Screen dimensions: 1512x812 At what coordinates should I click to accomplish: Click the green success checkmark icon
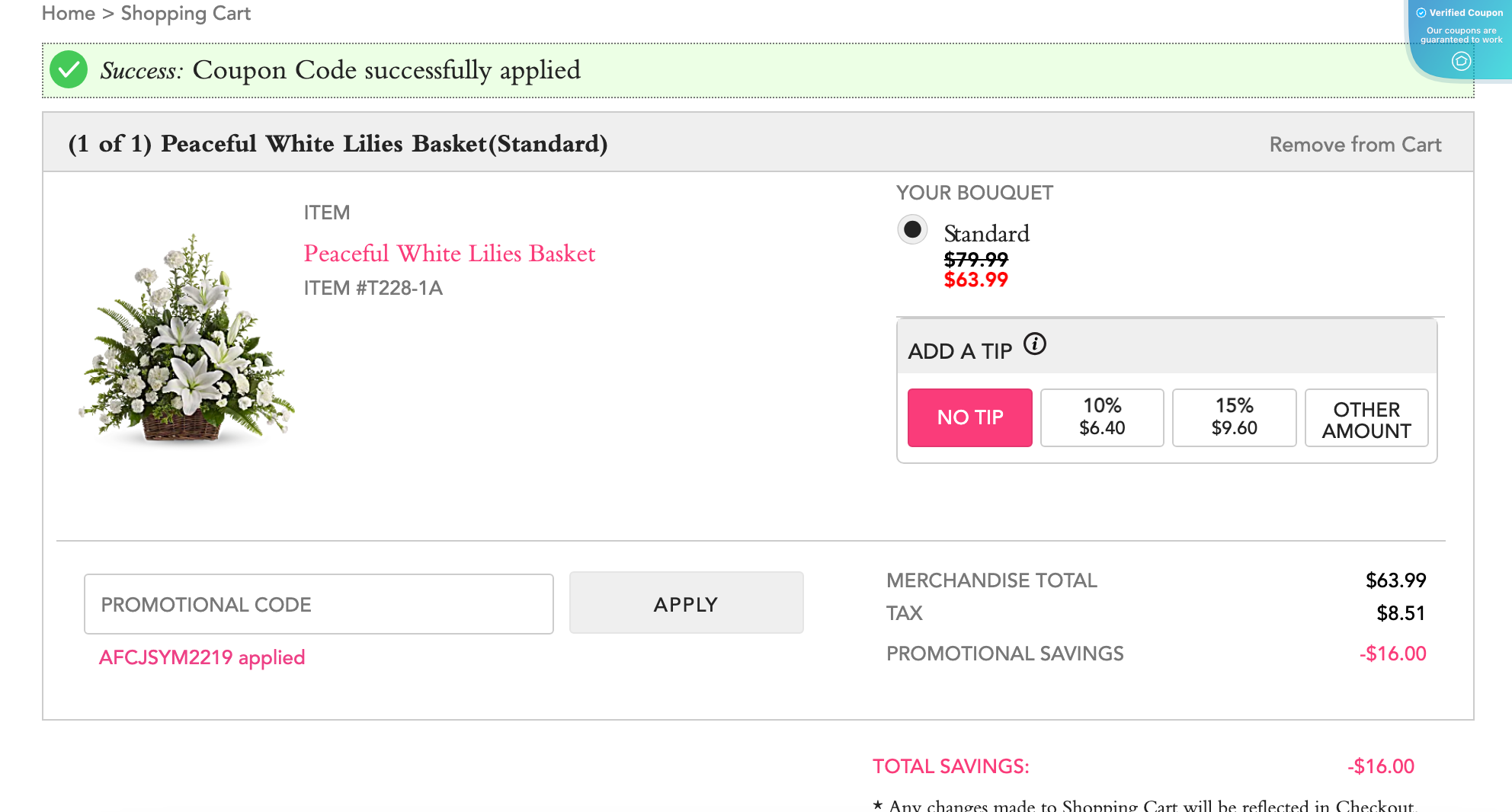tap(69, 70)
